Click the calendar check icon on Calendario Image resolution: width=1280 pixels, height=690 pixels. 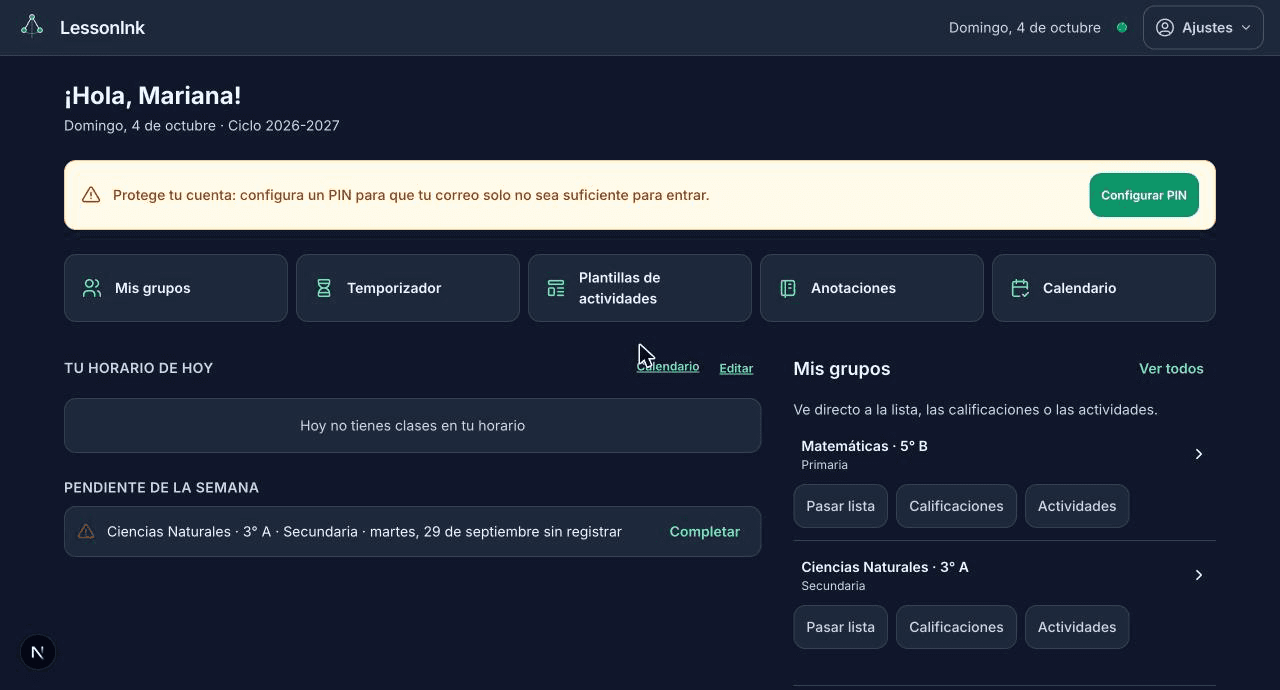coord(1020,288)
